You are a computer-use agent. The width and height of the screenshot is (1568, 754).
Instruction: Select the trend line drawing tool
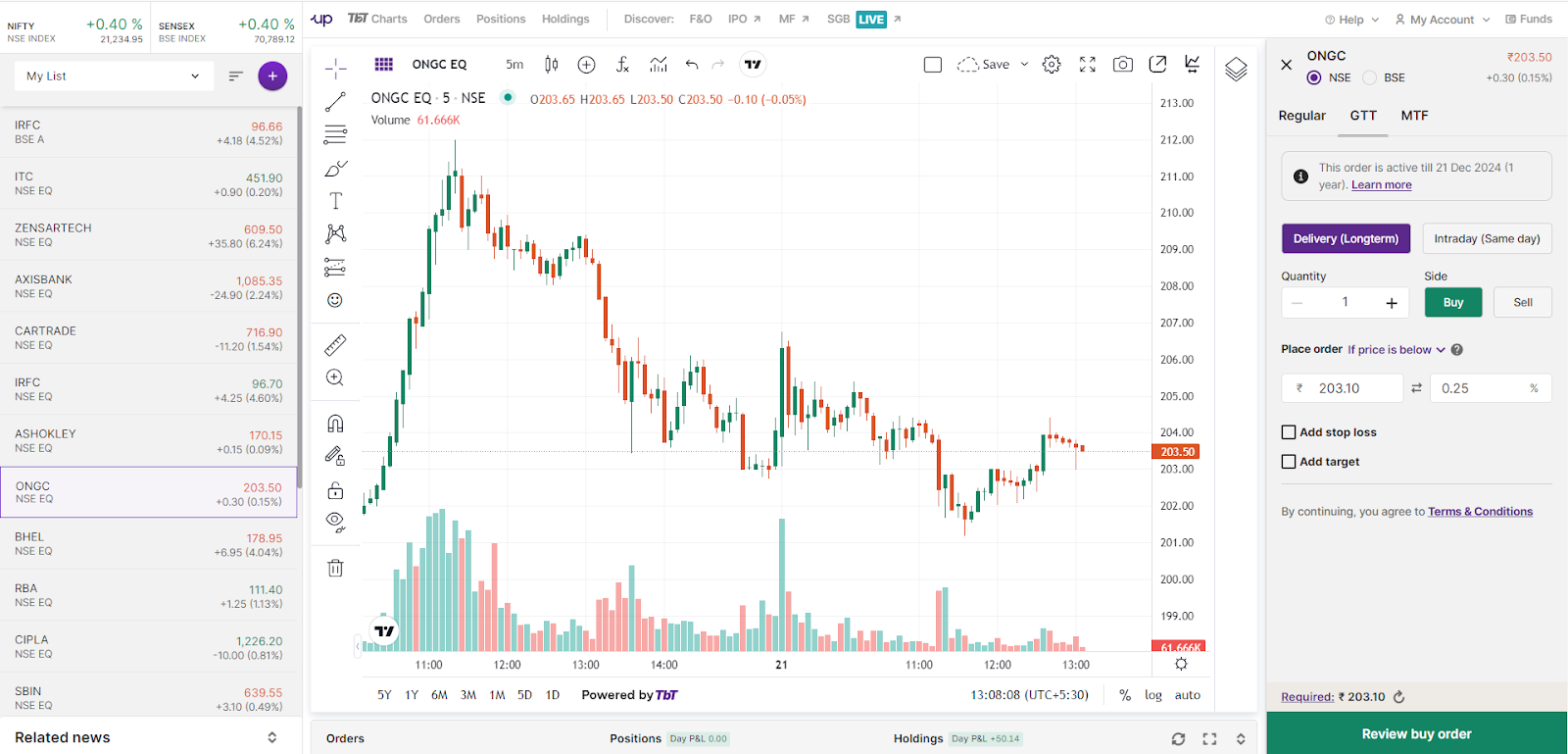335,101
